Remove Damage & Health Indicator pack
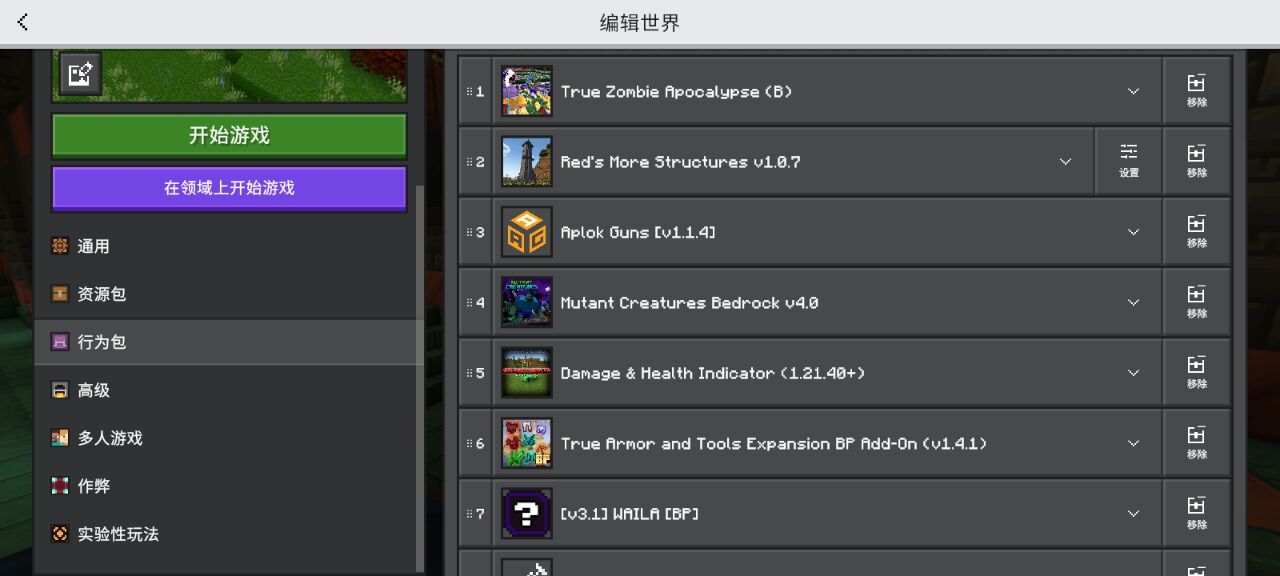The width and height of the screenshot is (1280, 576). coord(1197,373)
